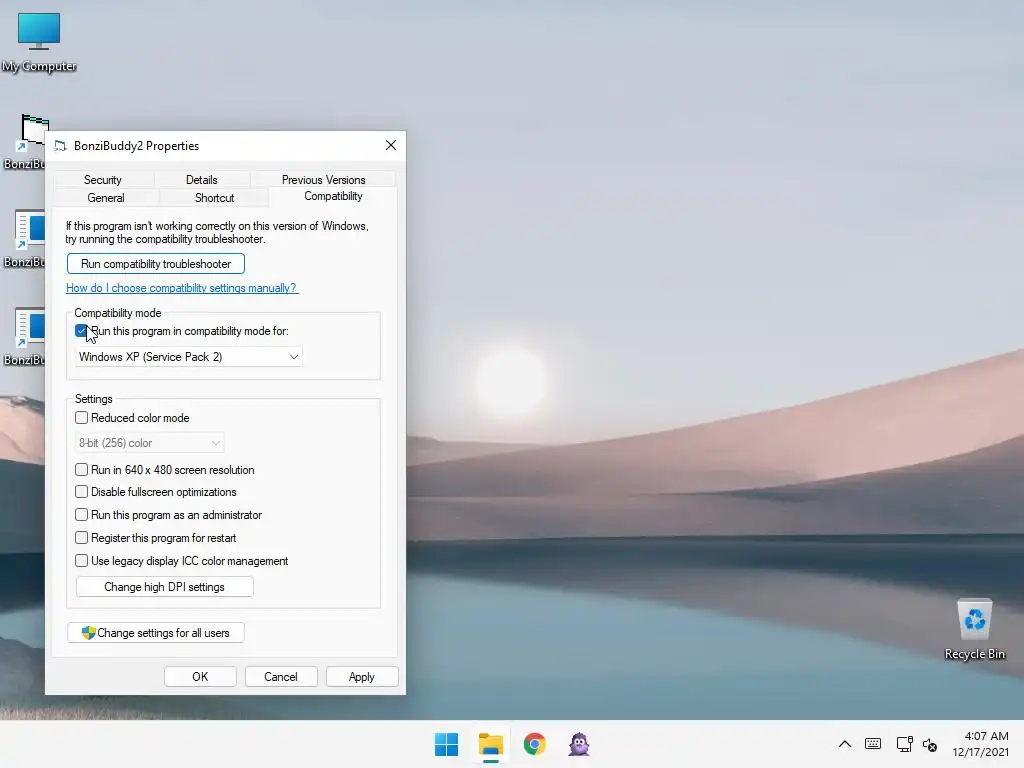Open the Previous Versions tab

[x=323, y=180]
